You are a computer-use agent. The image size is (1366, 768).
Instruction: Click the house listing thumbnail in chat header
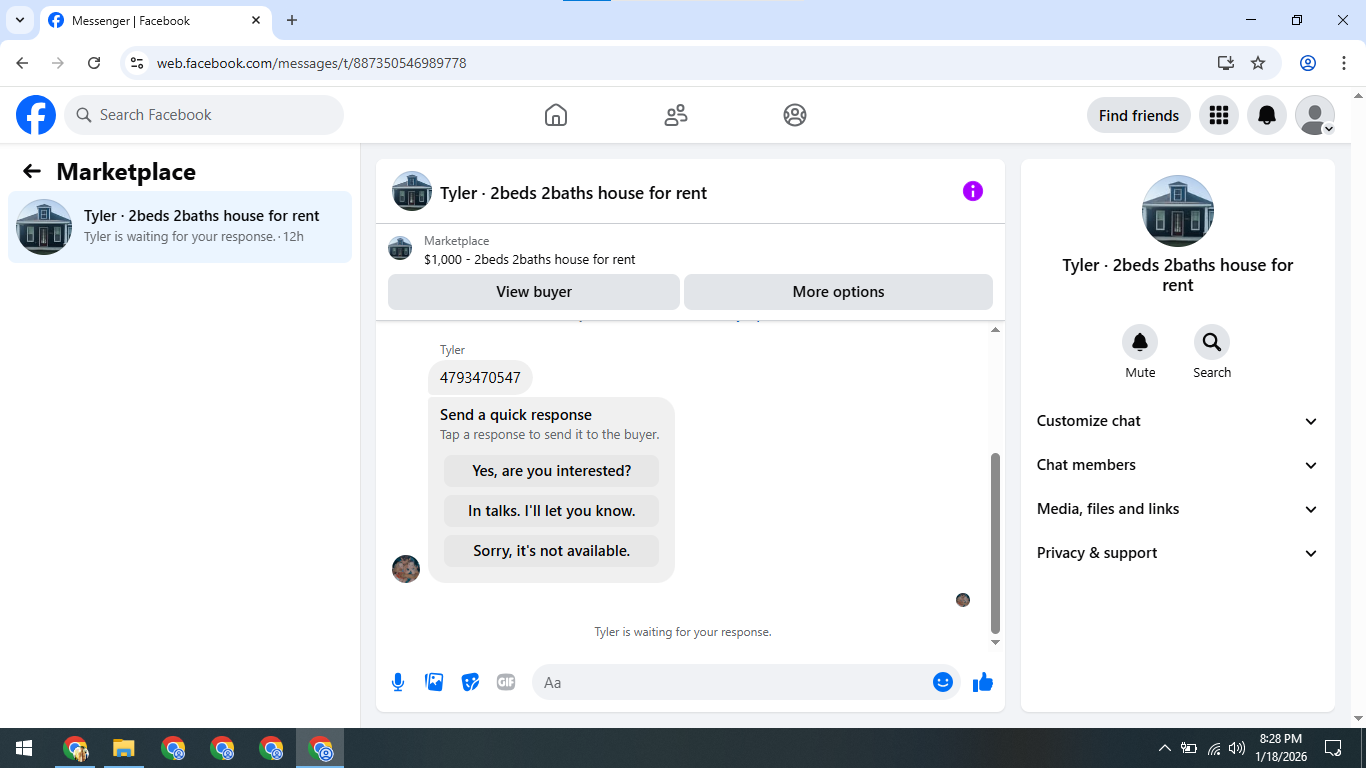pyautogui.click(x=412, y=191)
